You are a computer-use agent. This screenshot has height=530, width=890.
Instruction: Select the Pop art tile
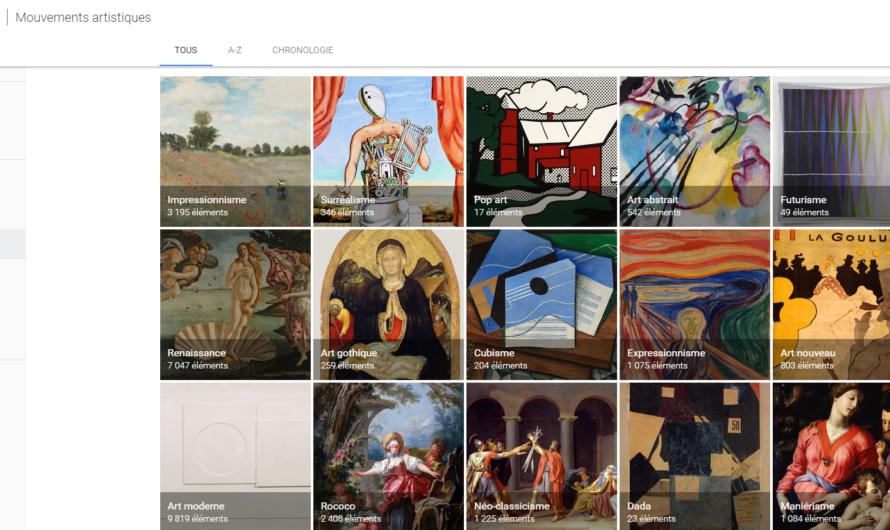coord(541,152)
